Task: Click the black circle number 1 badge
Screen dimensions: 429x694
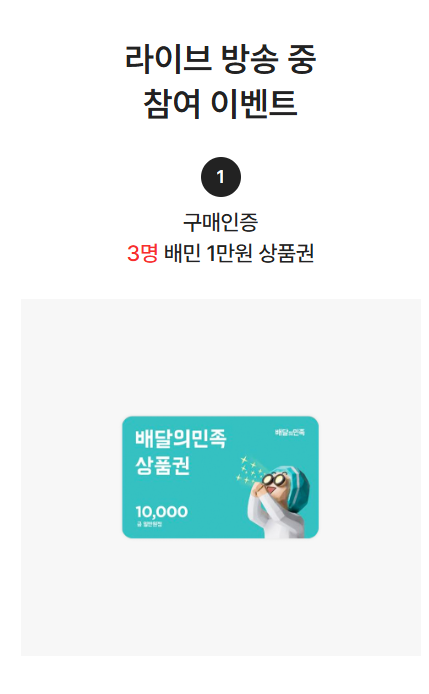Action: (x=220, y=177)
